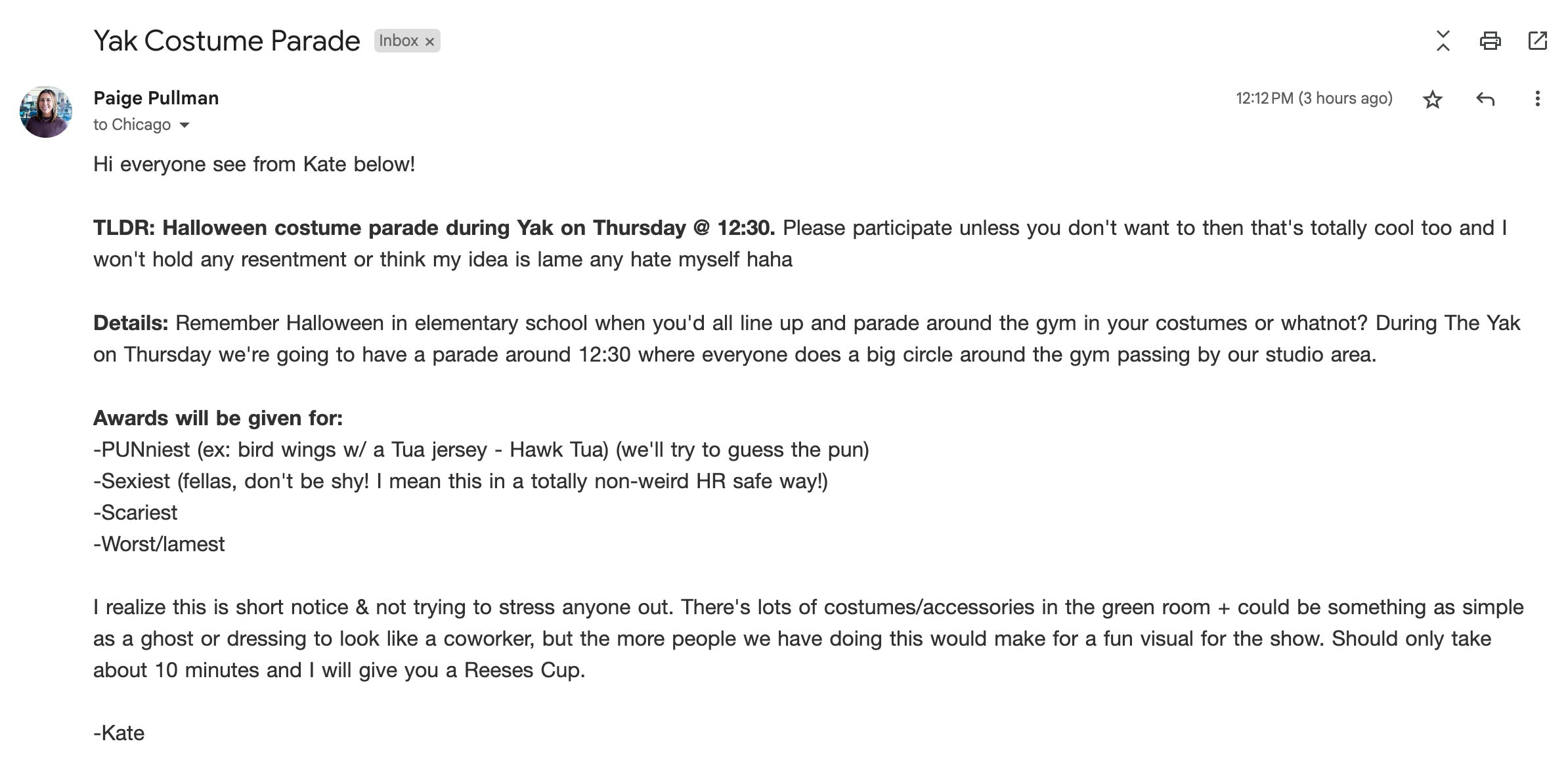The image size is (1568, 773).
Task: Print this email conversation
Action: (x=1490, y=41)
